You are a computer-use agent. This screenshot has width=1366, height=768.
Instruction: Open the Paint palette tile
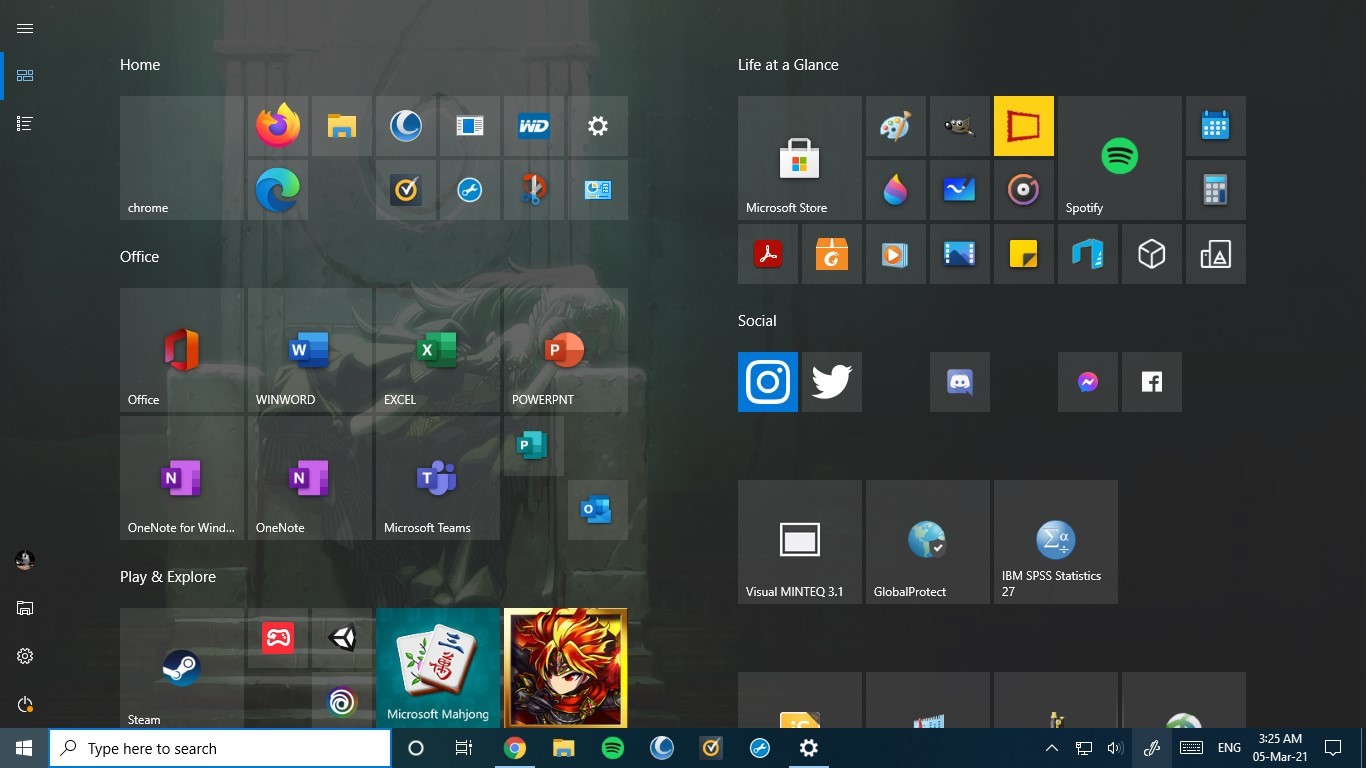pyautogui.click(x=896, y=126)
